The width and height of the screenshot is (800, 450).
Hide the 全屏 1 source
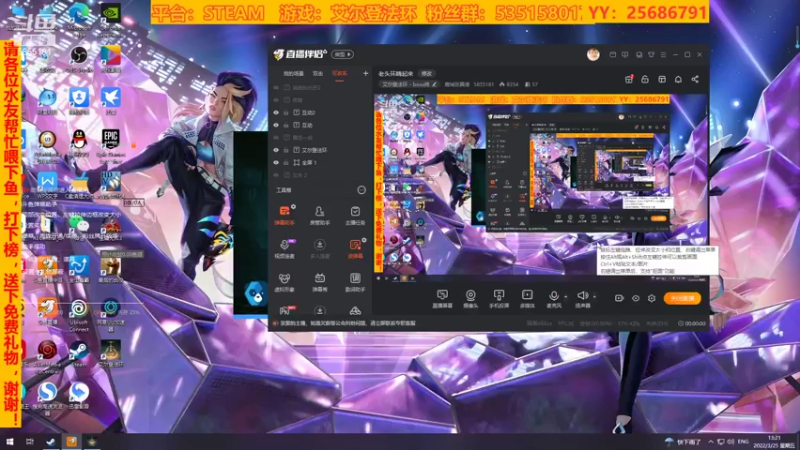tap(276, 162)
